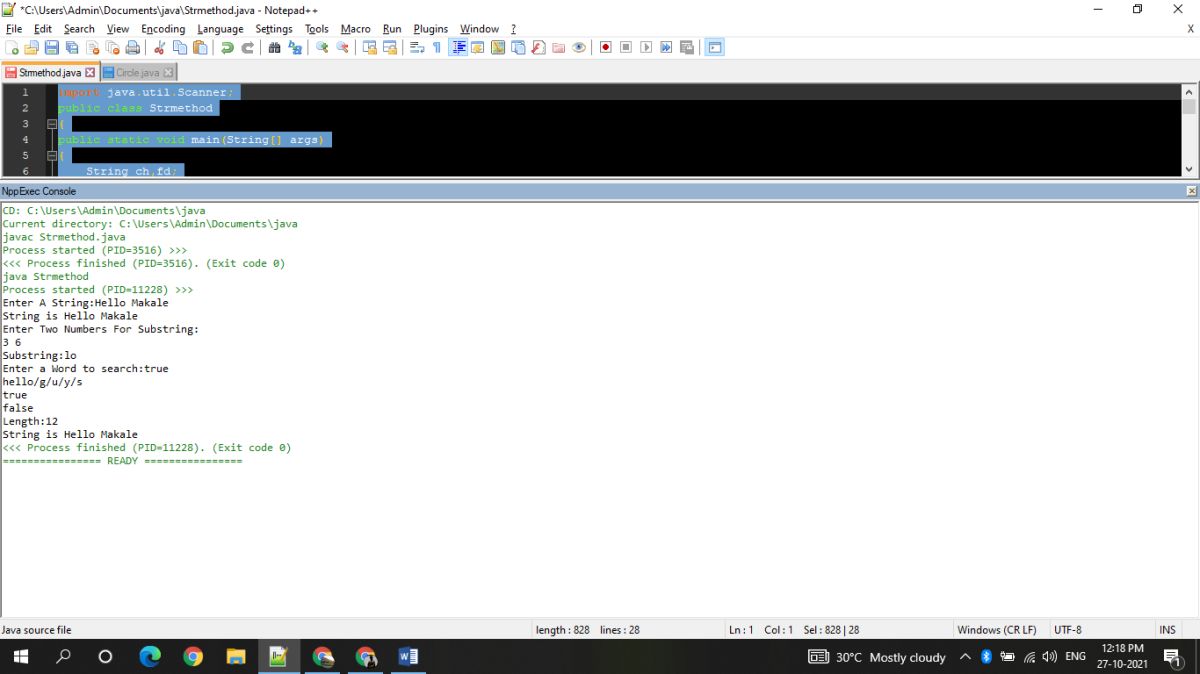Click 'Java source file' in the status bar
This screenshot has height=674, width=1200.
coord(37,630)
